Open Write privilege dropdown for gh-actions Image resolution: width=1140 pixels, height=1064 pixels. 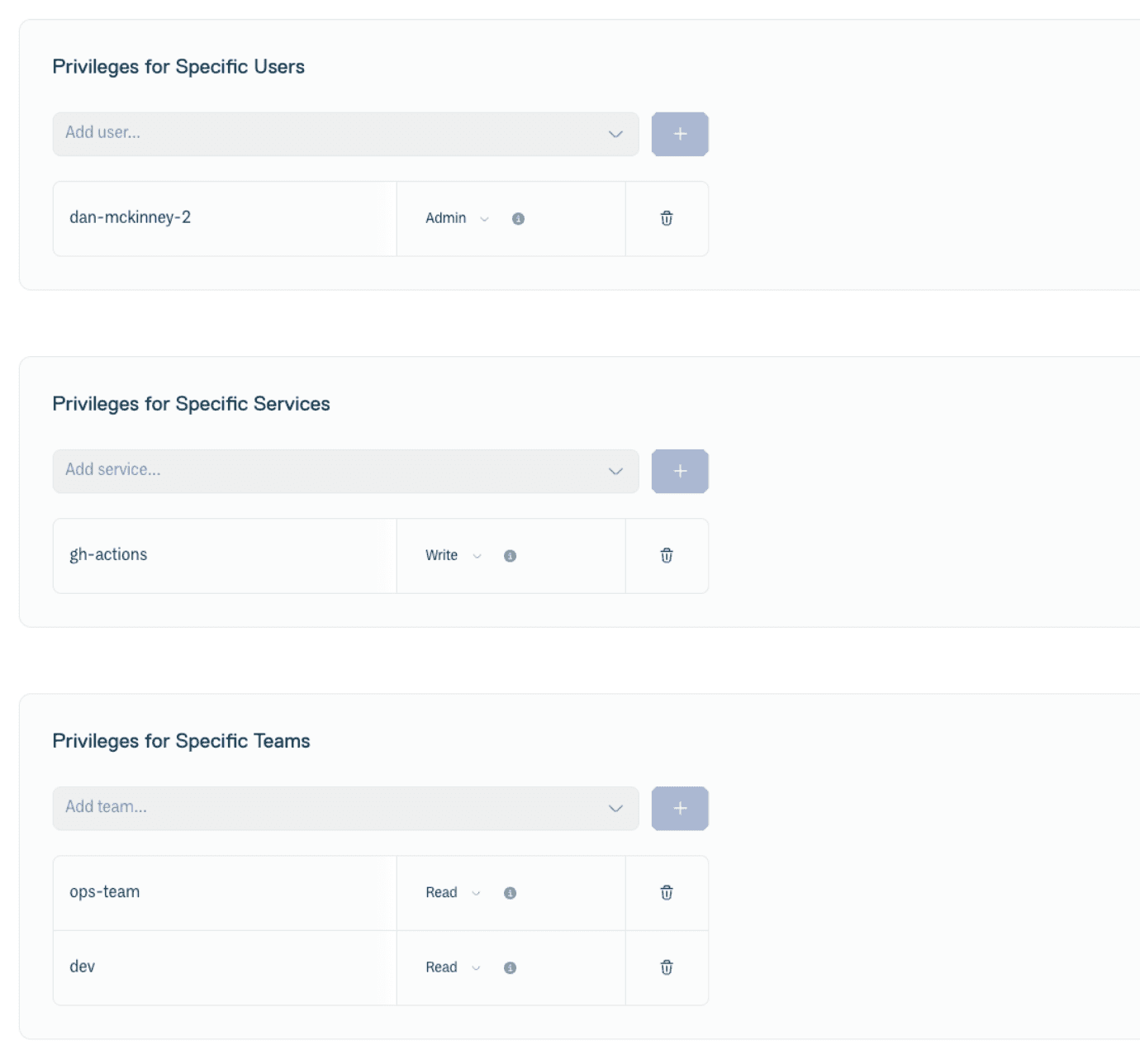(453, 555)
